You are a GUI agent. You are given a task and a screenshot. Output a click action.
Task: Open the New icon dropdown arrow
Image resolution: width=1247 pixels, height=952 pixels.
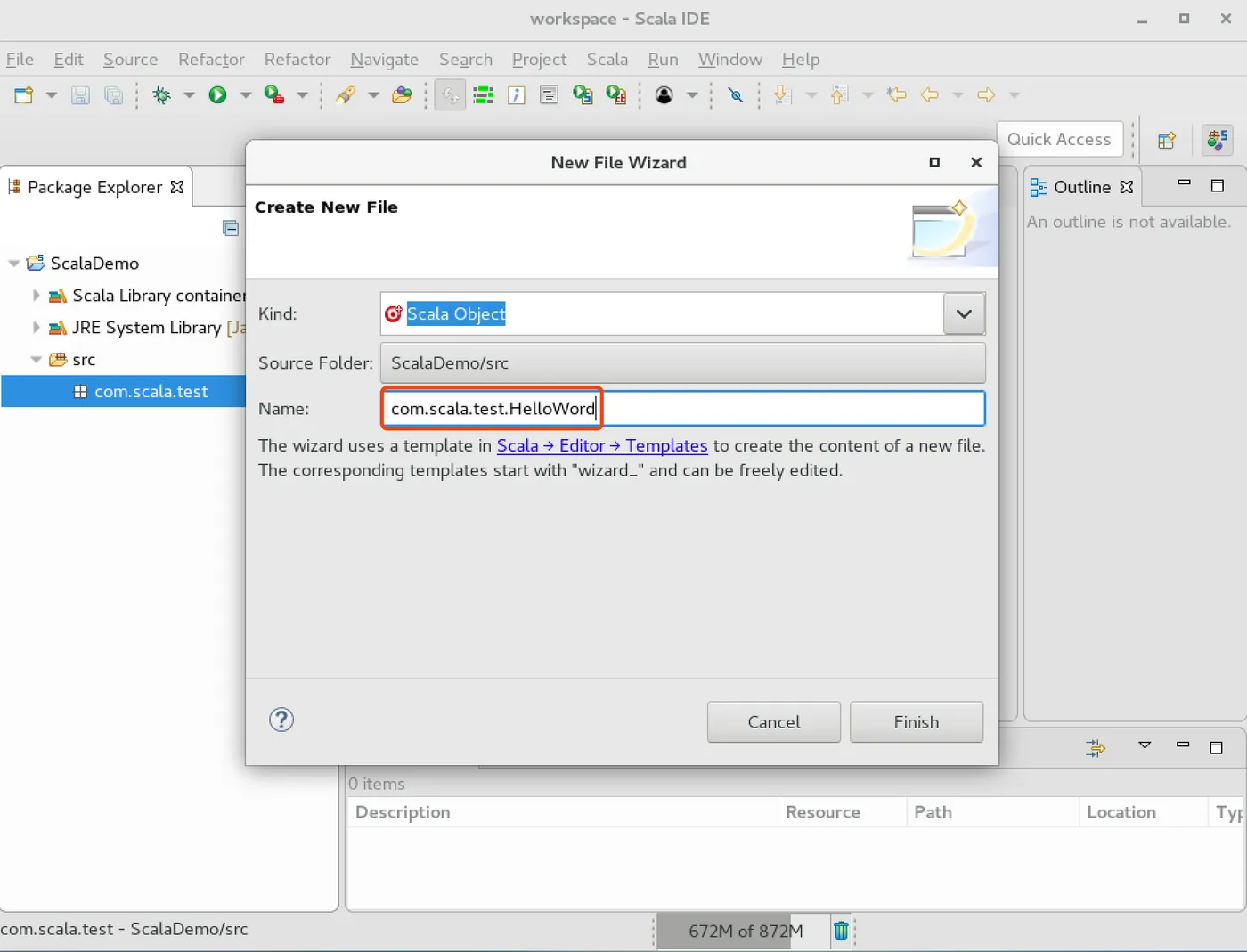(51, 94)
